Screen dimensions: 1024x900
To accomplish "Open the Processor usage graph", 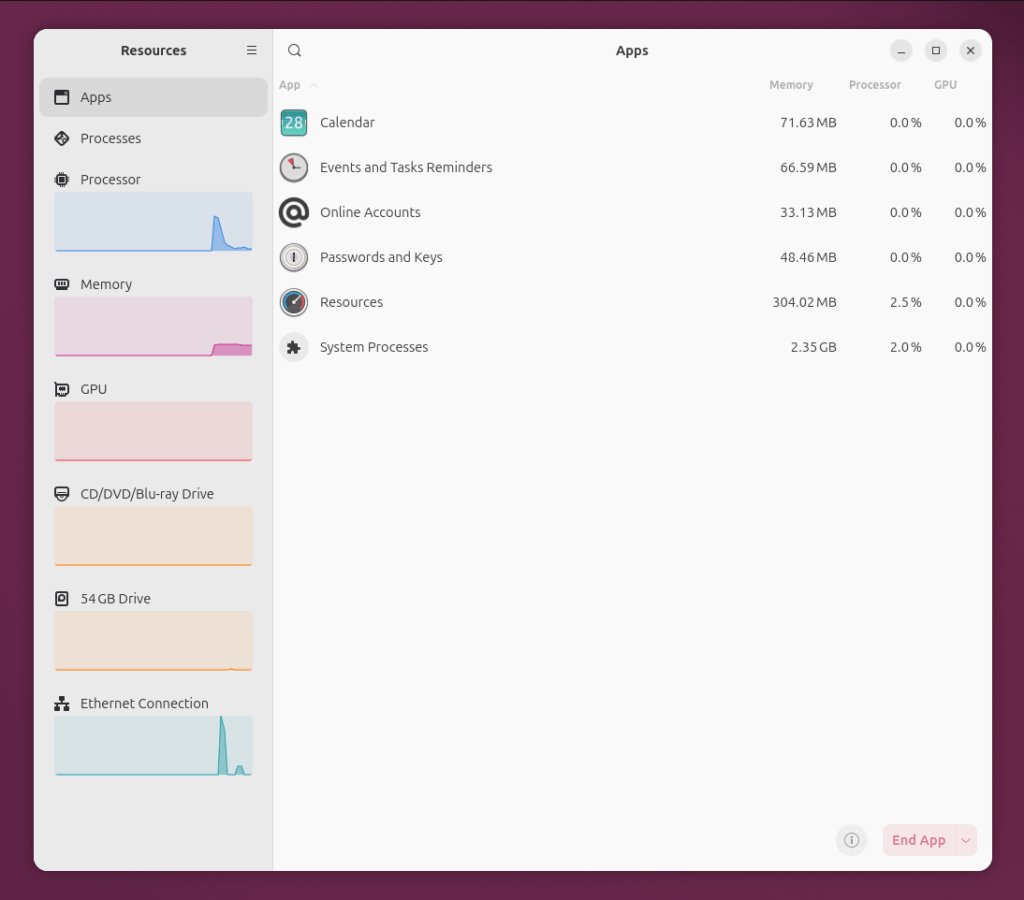I will click(x=153, y=221).
